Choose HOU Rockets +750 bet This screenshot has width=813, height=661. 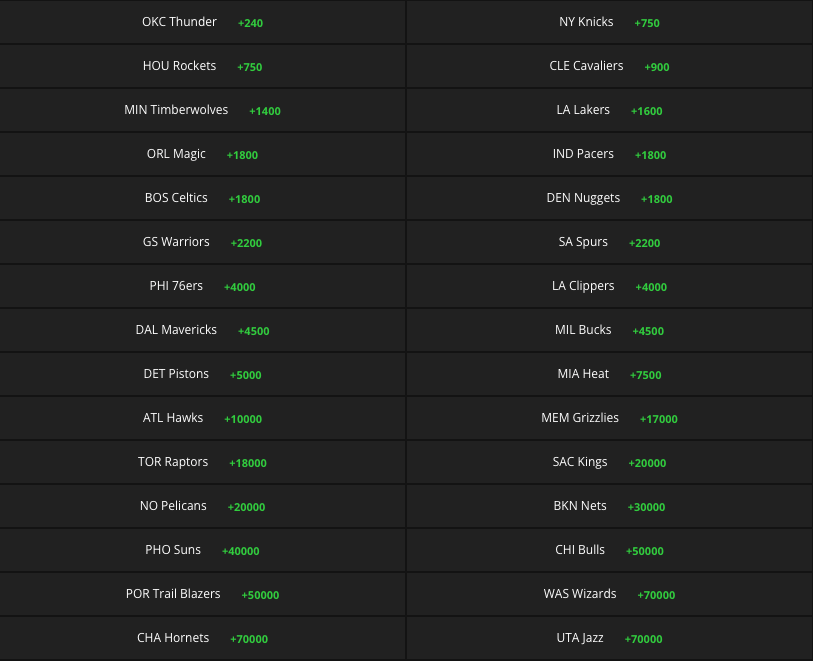pos(202,66)
